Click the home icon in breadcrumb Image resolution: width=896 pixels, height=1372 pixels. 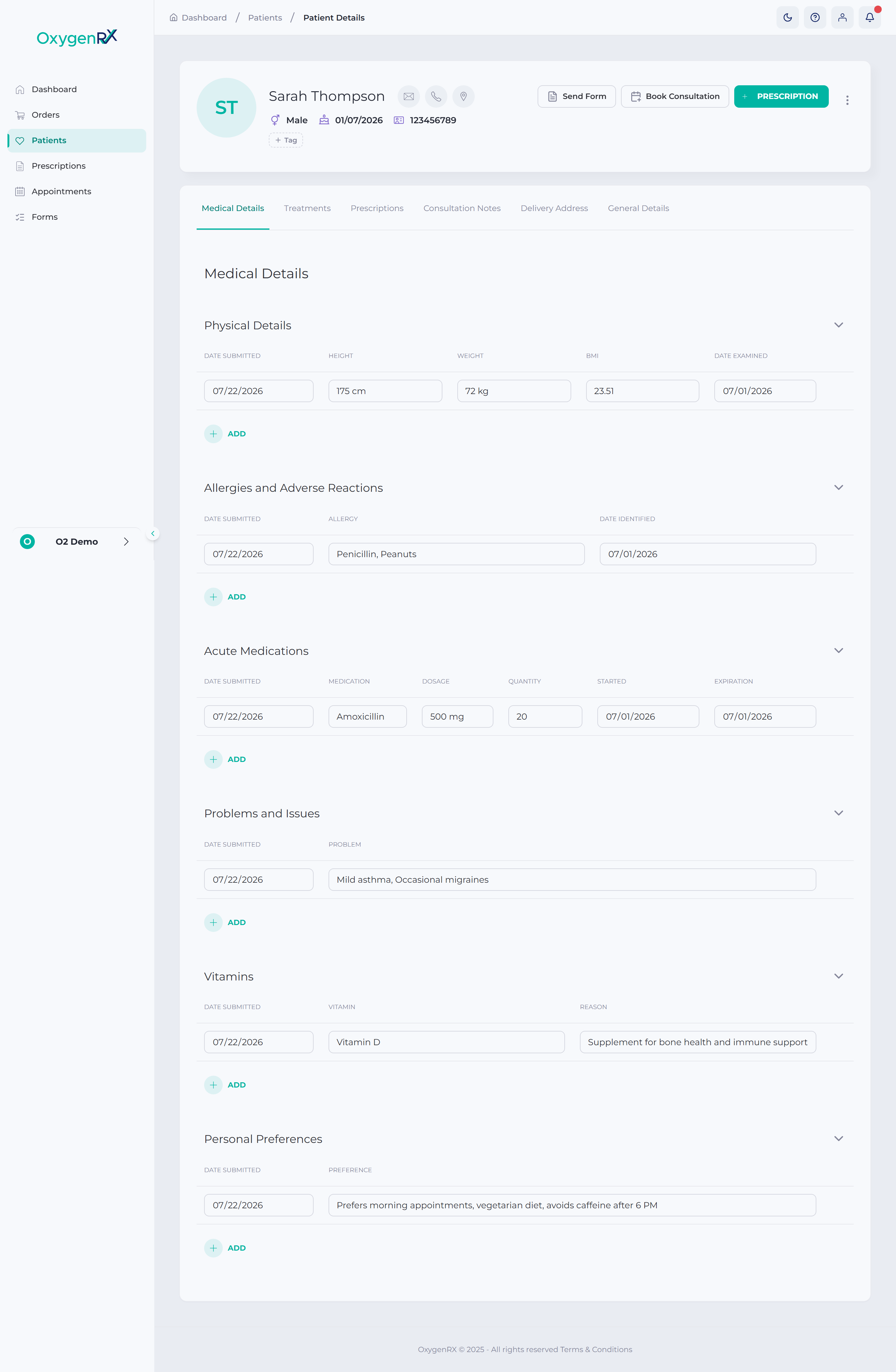click(x=173, y=17)
